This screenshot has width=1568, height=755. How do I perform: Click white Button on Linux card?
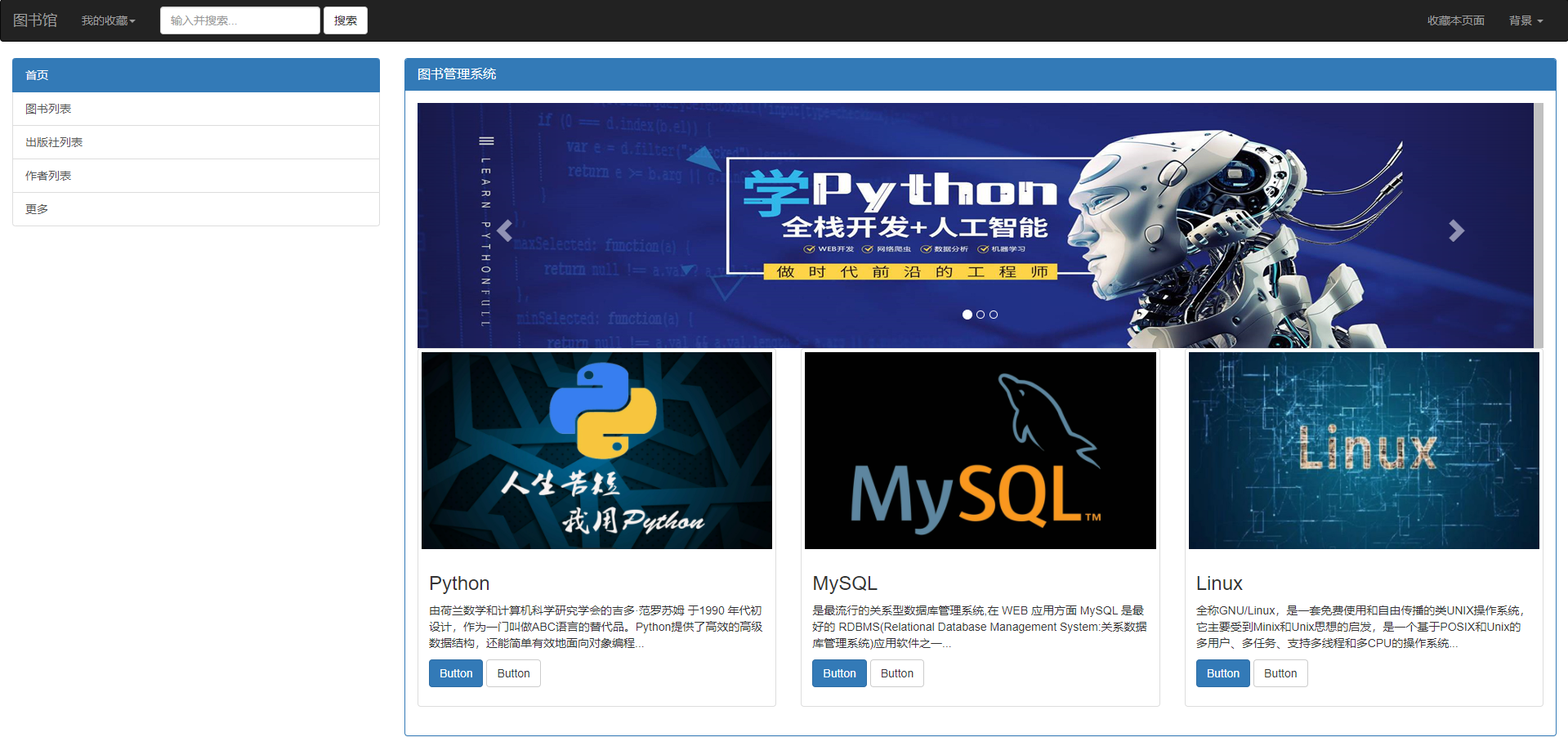click(x=1280, y=673)
